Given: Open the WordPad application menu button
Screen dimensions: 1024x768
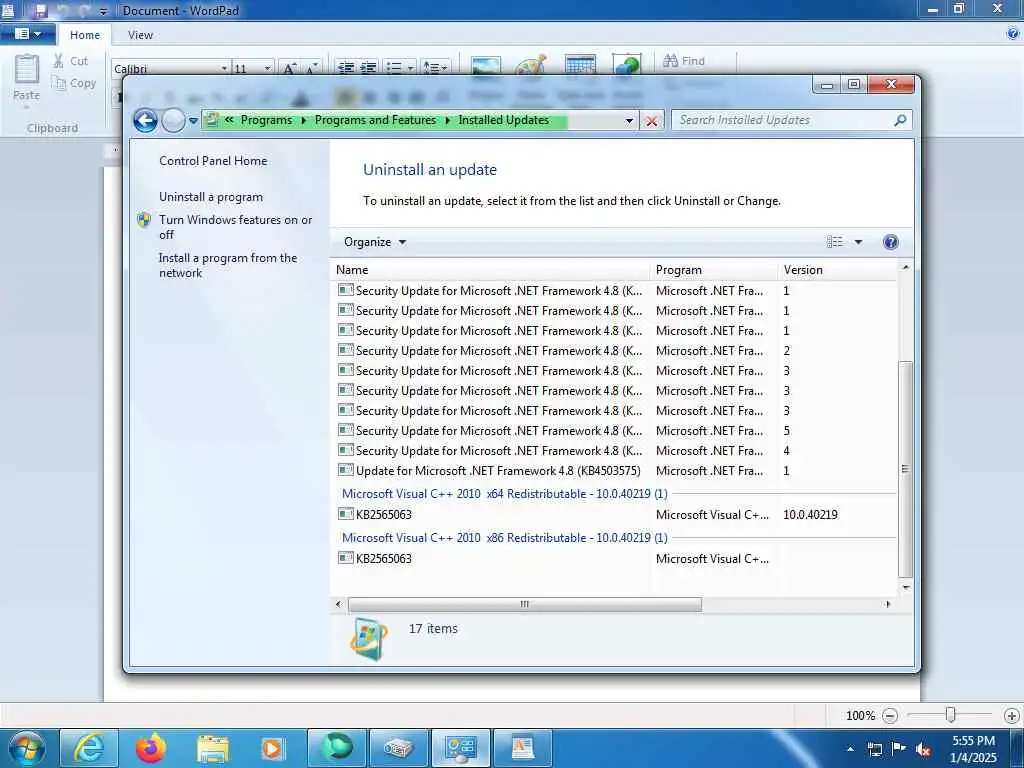Looking at the screenshot, I should pyautogui.click(x=27, y=34).
